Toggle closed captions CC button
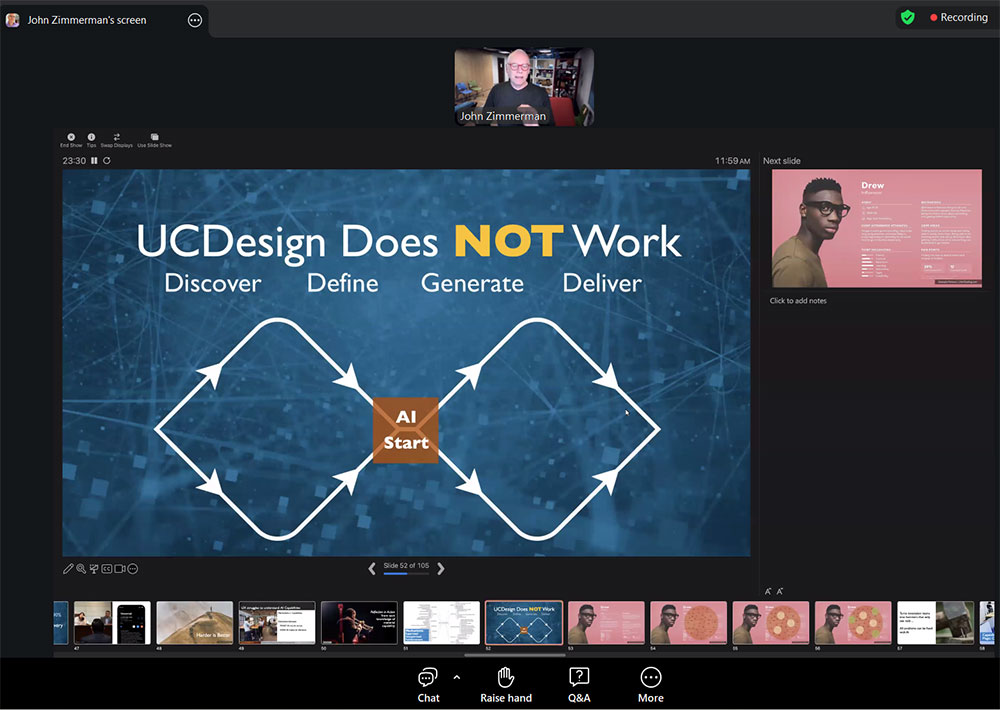Screen dimensions: 1000x710 click(107, 569)
